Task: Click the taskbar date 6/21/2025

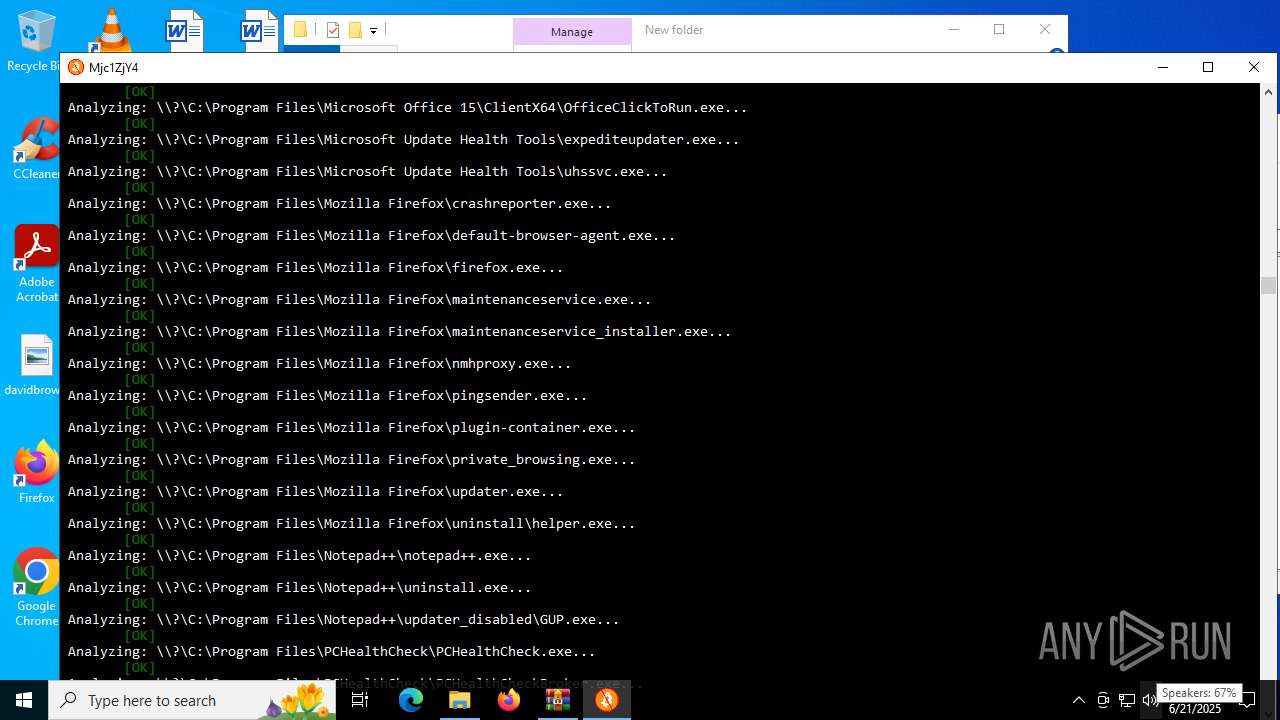Action: click(x=1195, y=708)
